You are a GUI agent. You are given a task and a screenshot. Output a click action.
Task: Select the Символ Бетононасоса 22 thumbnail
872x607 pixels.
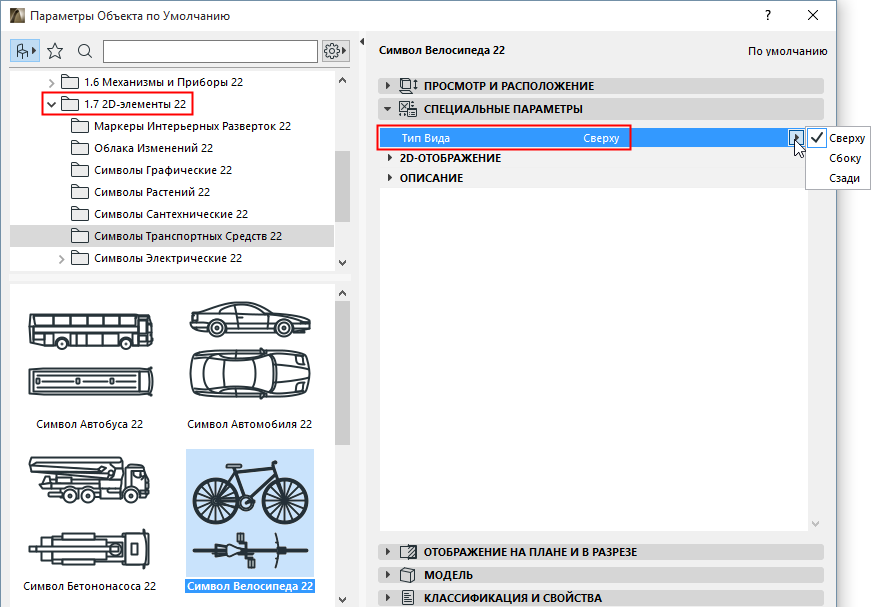pos(90,521)
